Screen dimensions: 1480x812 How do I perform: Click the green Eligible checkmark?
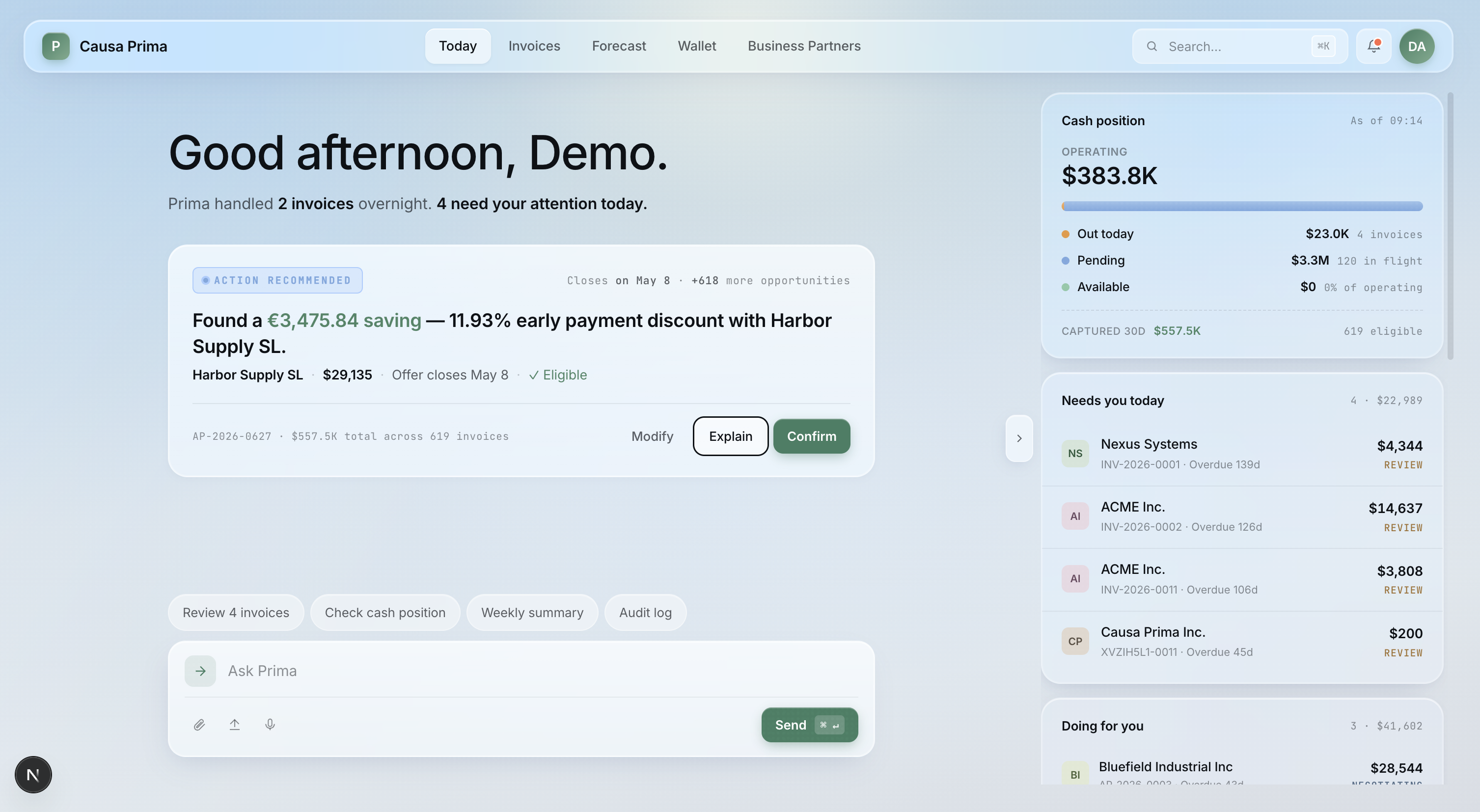coord(534,375)
